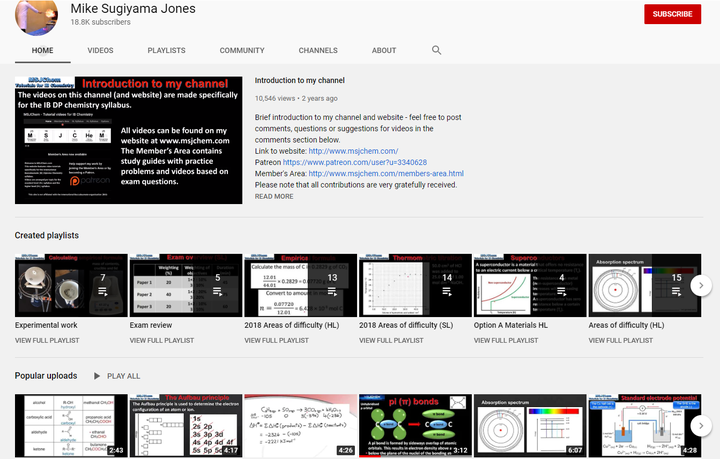
Task: View full playlist for 2018 Areas of difficulty (HL)
Action: pos(276,341)
